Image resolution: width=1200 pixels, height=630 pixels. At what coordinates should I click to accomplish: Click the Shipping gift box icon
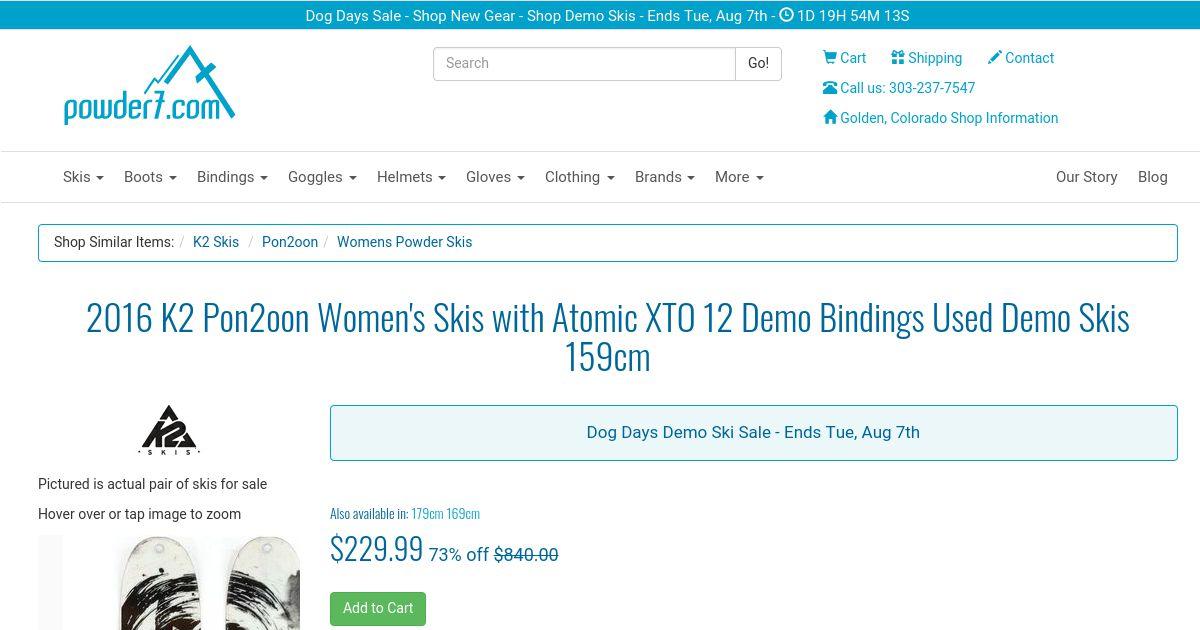click(x=898, y=58)
